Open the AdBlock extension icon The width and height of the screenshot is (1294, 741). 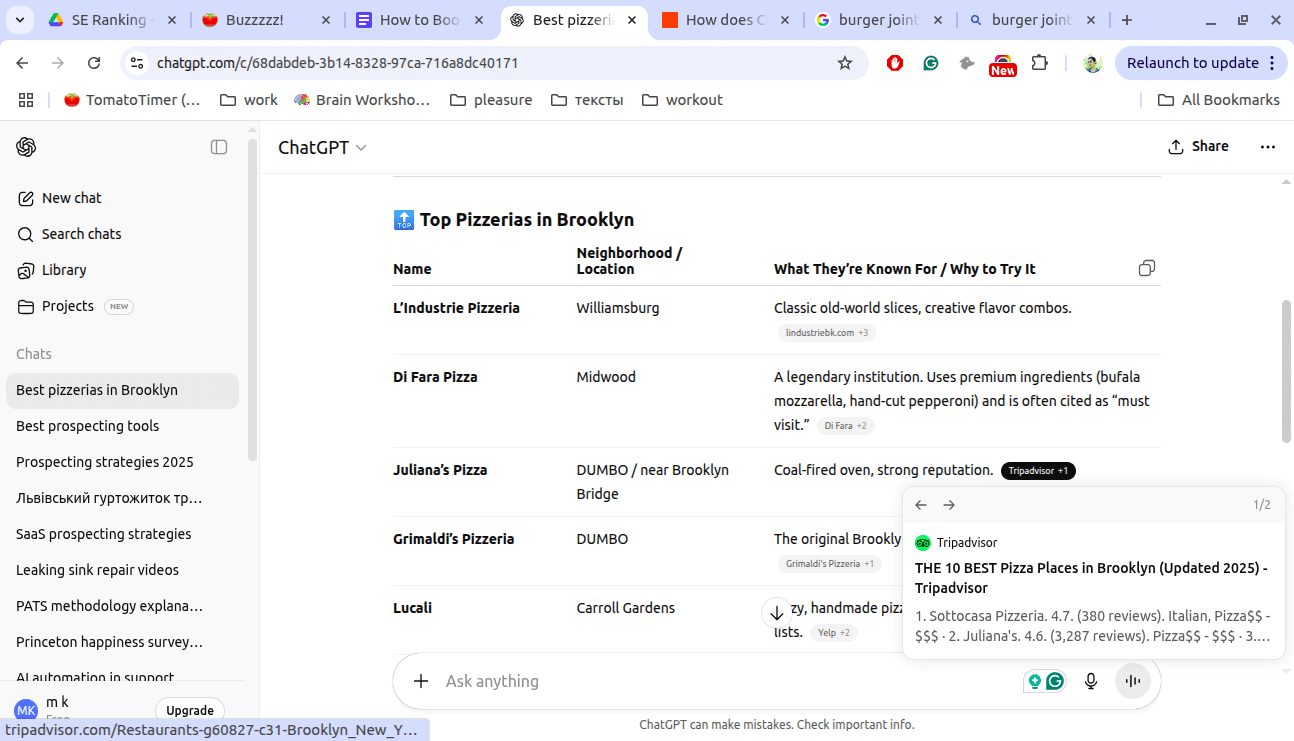click(x=894, y=62)
